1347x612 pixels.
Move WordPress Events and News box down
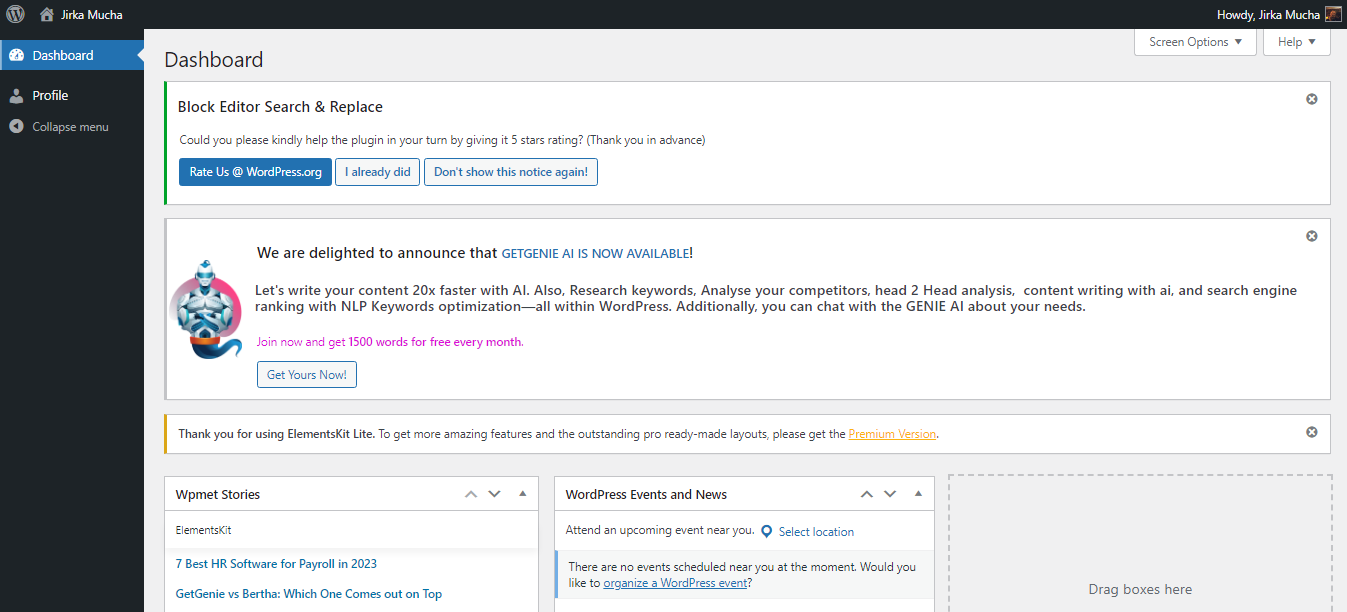pos(890,494)
